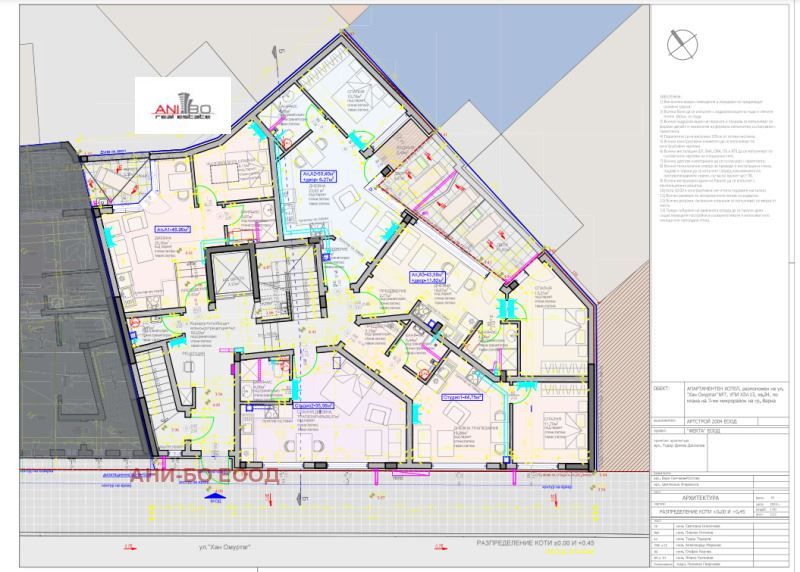Select the Студио2 area label
Screen dimensions: 800x572
tap(313, 406)
